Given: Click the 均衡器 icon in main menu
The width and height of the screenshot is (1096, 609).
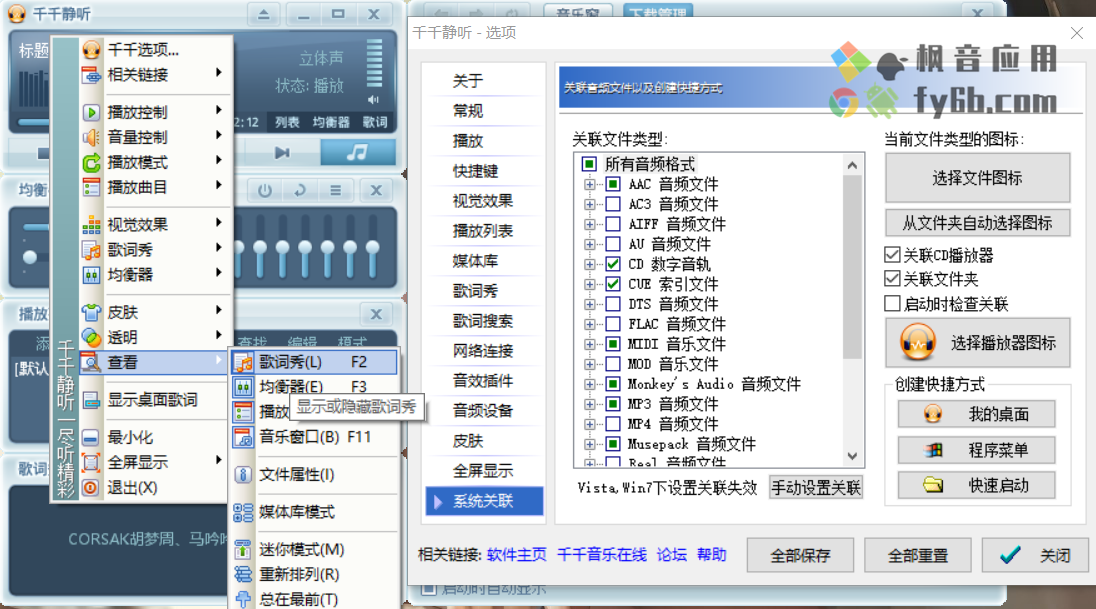Looking at the screenshot, I should coord(92,275).
